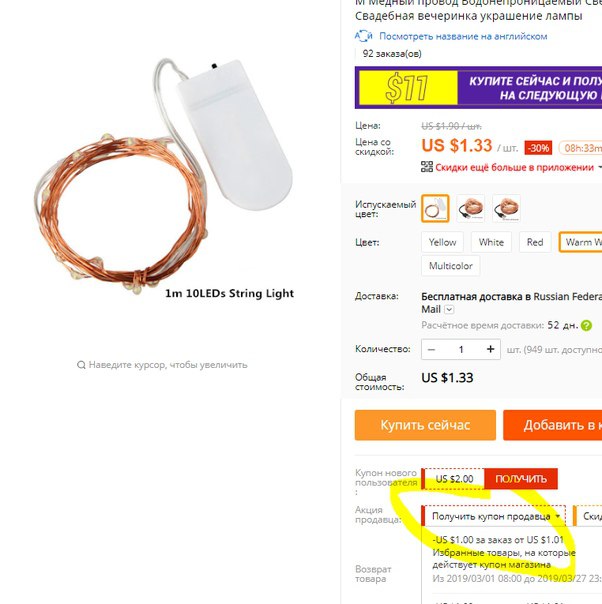Choose the Red color option

coord(535,242)
